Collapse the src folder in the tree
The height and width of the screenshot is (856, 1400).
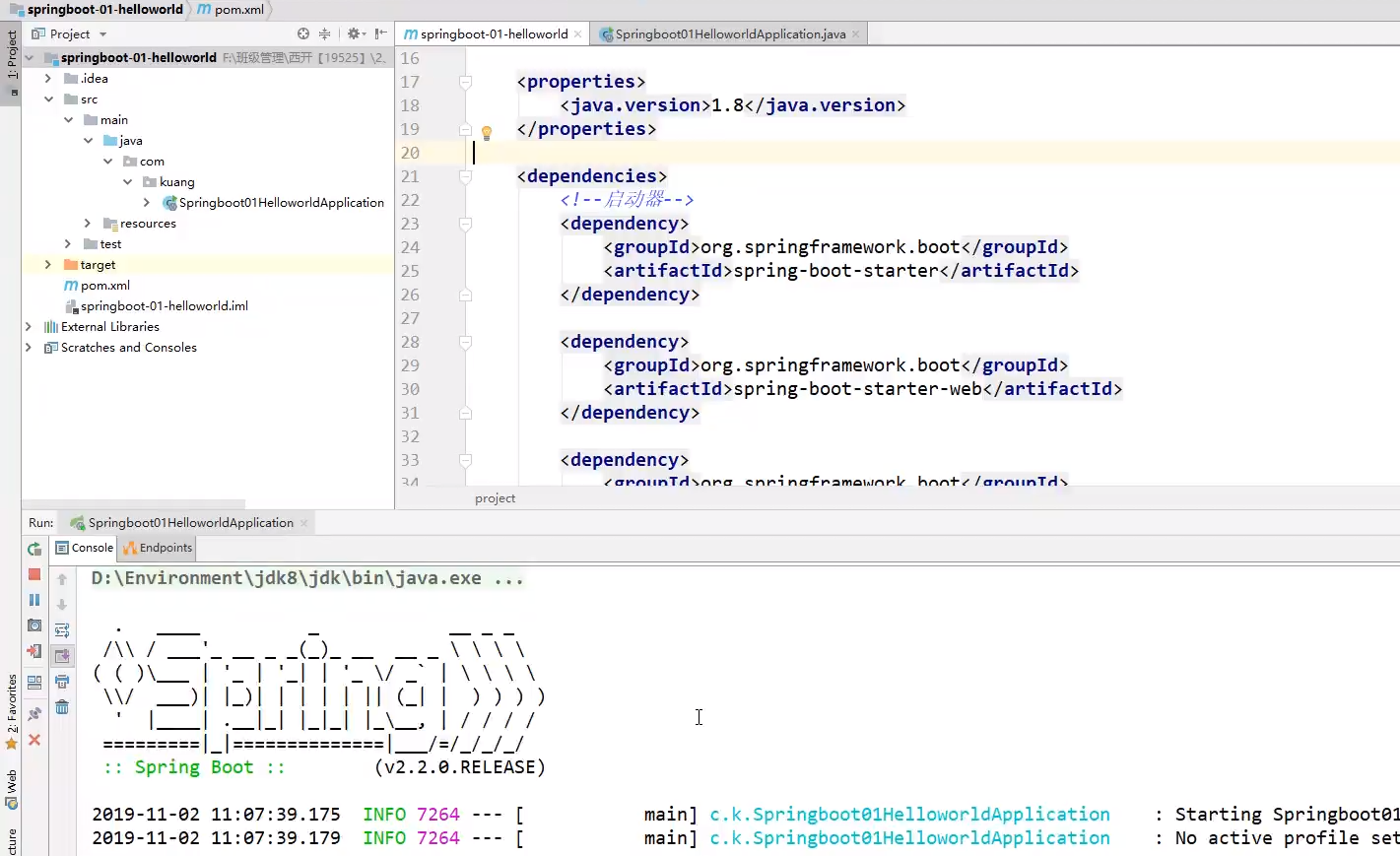(x=48, y=99)
